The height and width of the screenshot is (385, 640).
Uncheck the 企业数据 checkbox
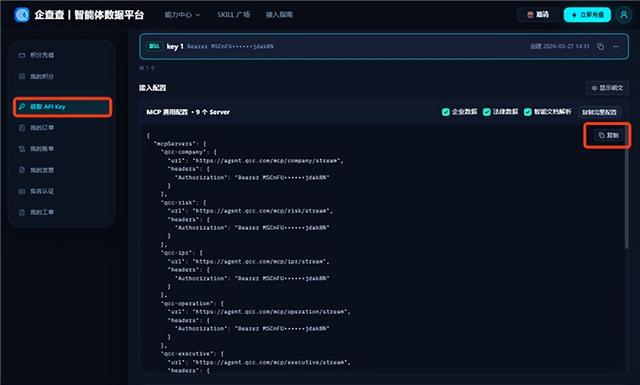(x=446, y=112)
